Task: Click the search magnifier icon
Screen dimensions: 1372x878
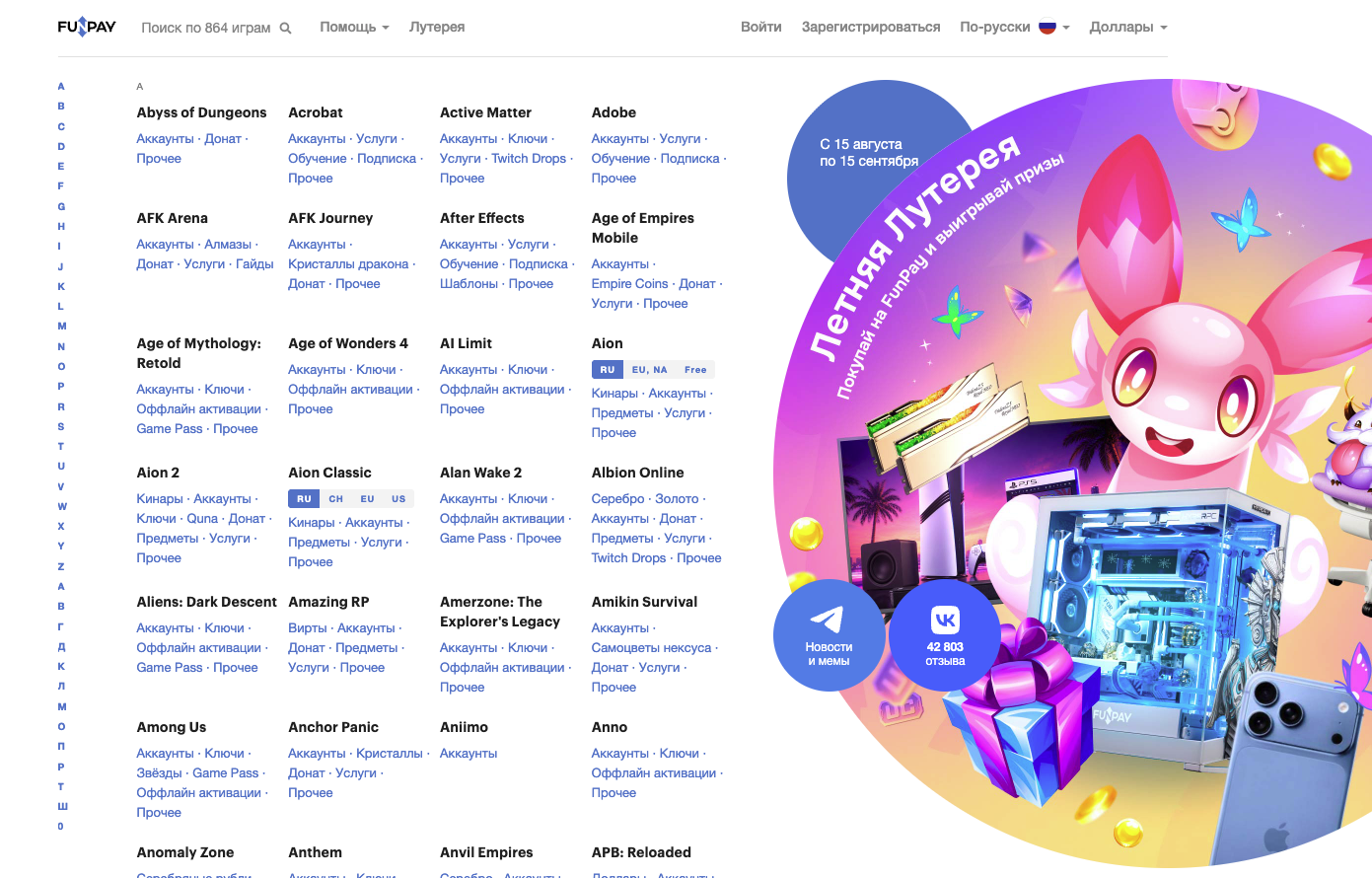Action: pos(285,28)
